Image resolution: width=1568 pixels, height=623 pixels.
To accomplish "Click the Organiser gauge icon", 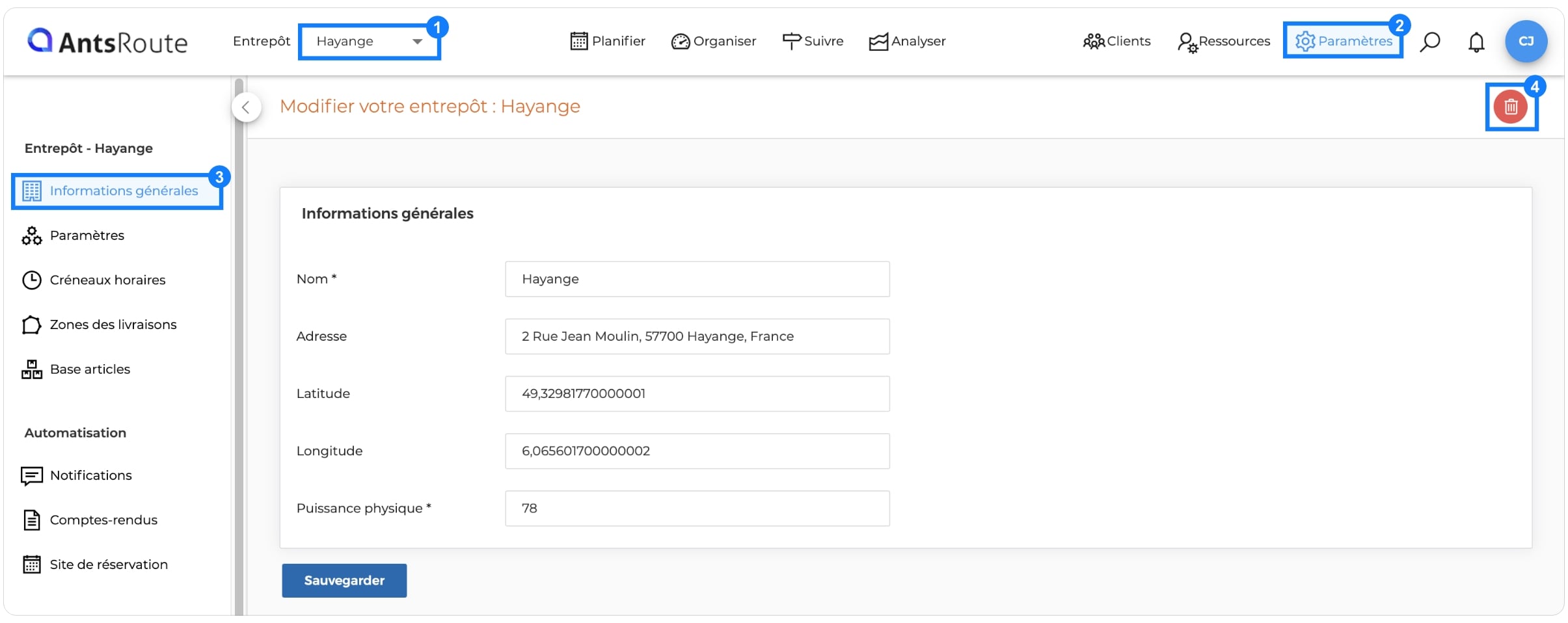I will pyautogui.click(x=680, y=42).
